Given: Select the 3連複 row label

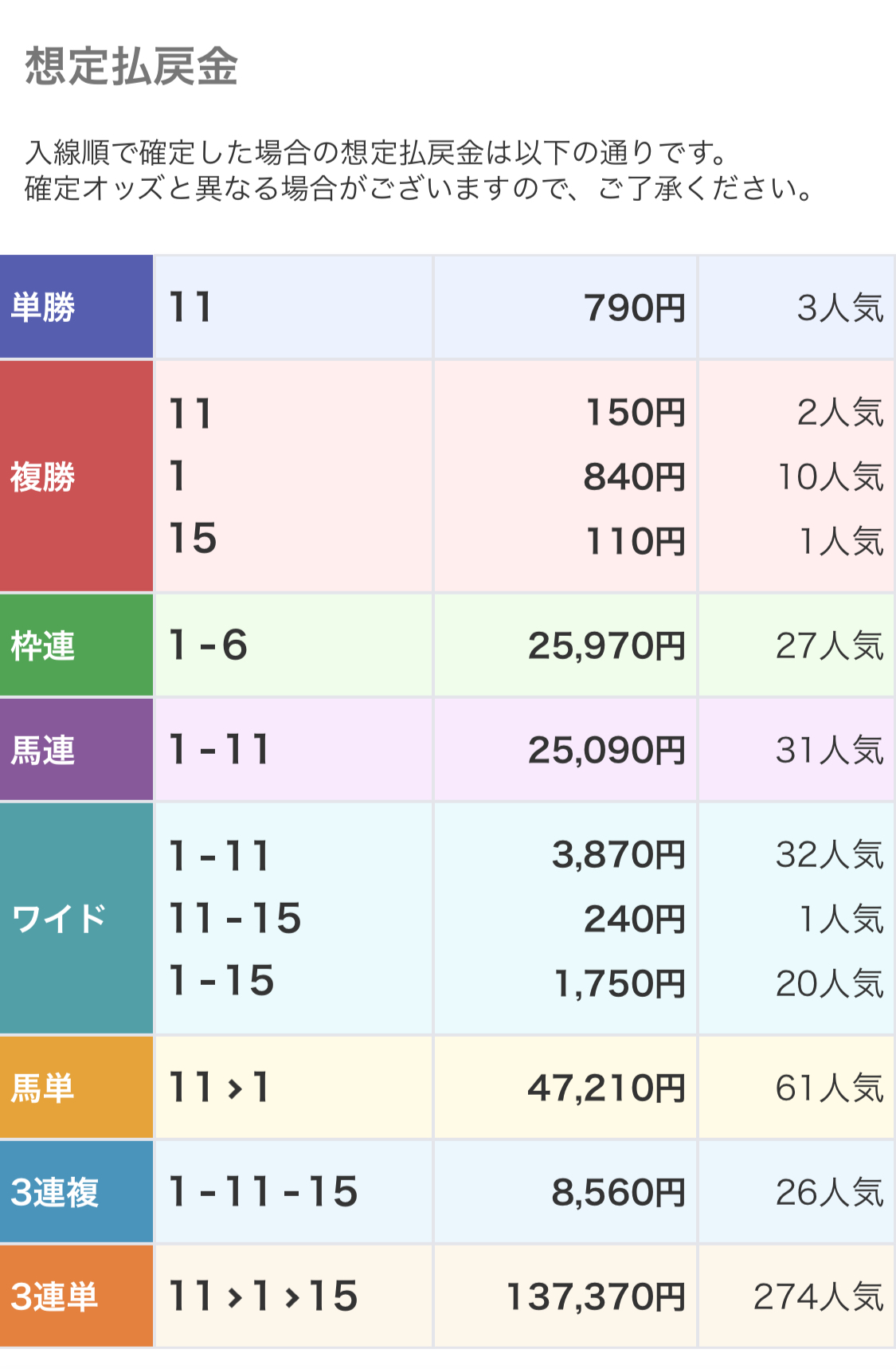Looking at the screenshot, I should pos(54,1192).
